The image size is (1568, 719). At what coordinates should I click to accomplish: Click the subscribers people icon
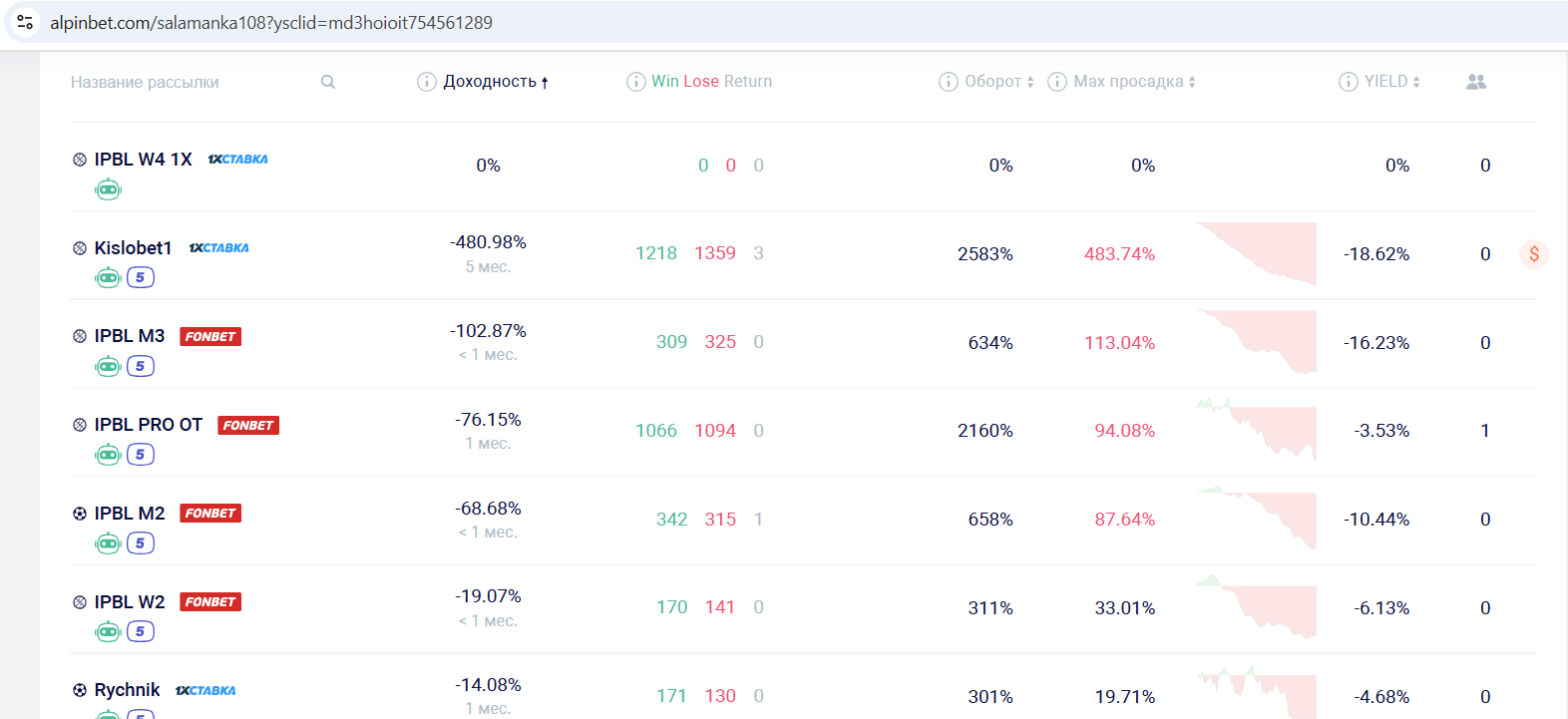(x=1476, y=82)
